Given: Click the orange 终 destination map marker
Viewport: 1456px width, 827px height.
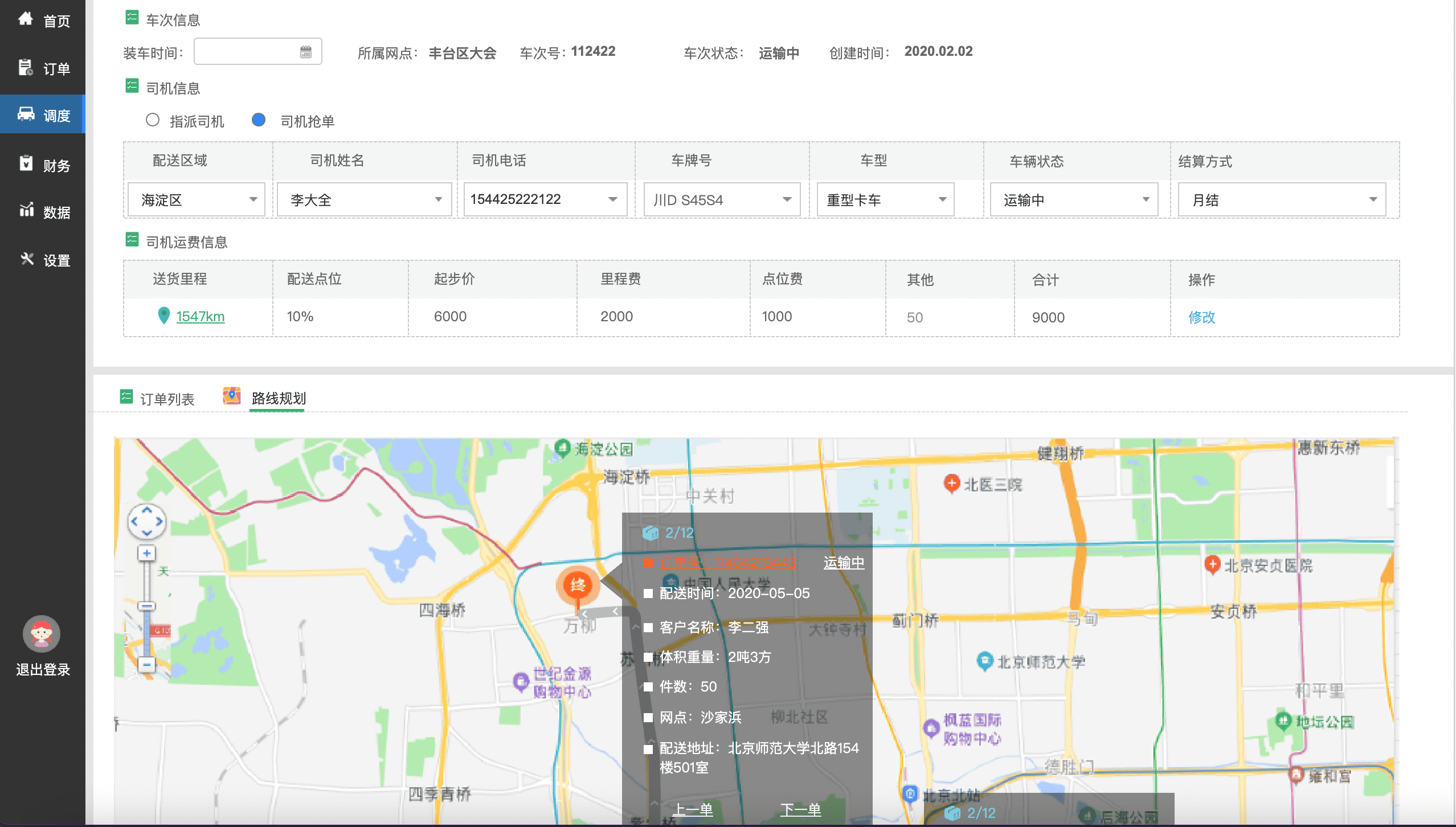Looking at the screenshot, I should tap(578, 586).
